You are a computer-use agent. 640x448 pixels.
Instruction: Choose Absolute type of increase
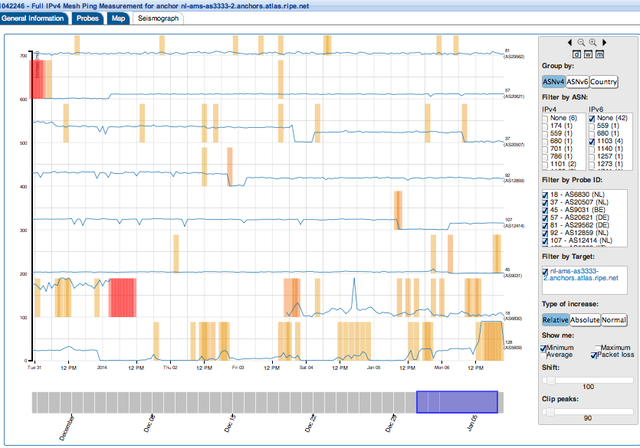[585, 320]
